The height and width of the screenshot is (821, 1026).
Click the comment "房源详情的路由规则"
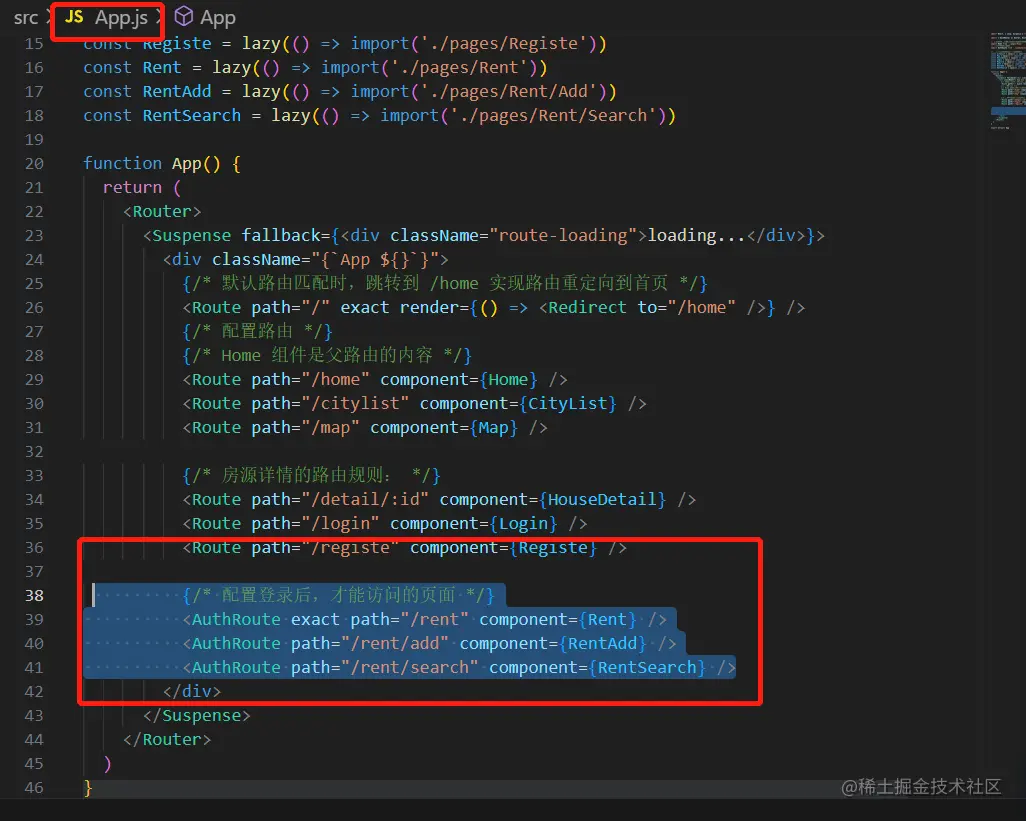[x=311, y=476]
